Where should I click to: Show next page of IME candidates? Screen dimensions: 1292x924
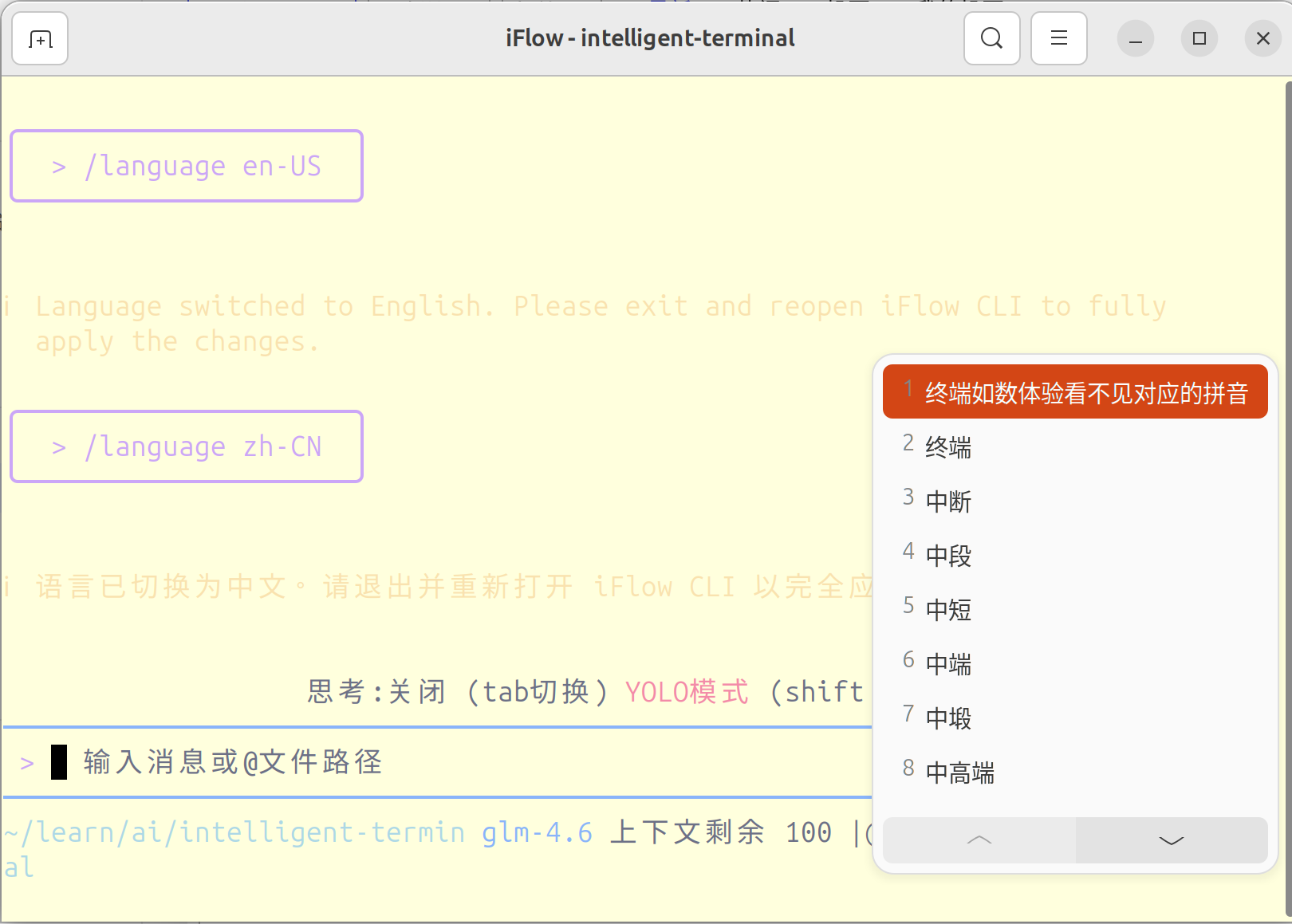point(1171,839)
